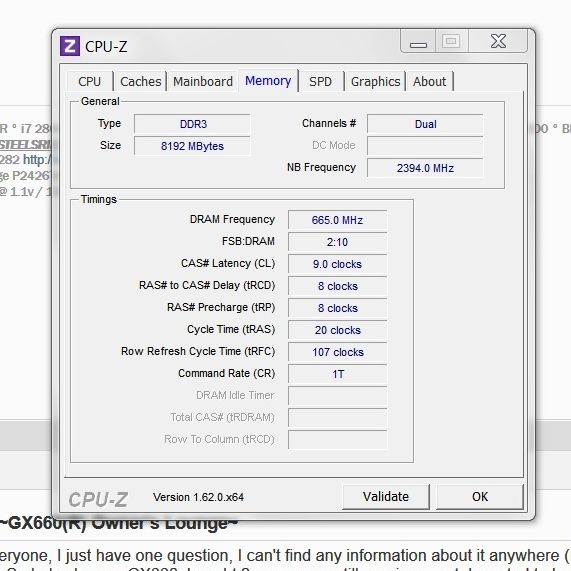
Task: Click the empty DC Mode field
Action: (x=425, y=146)
